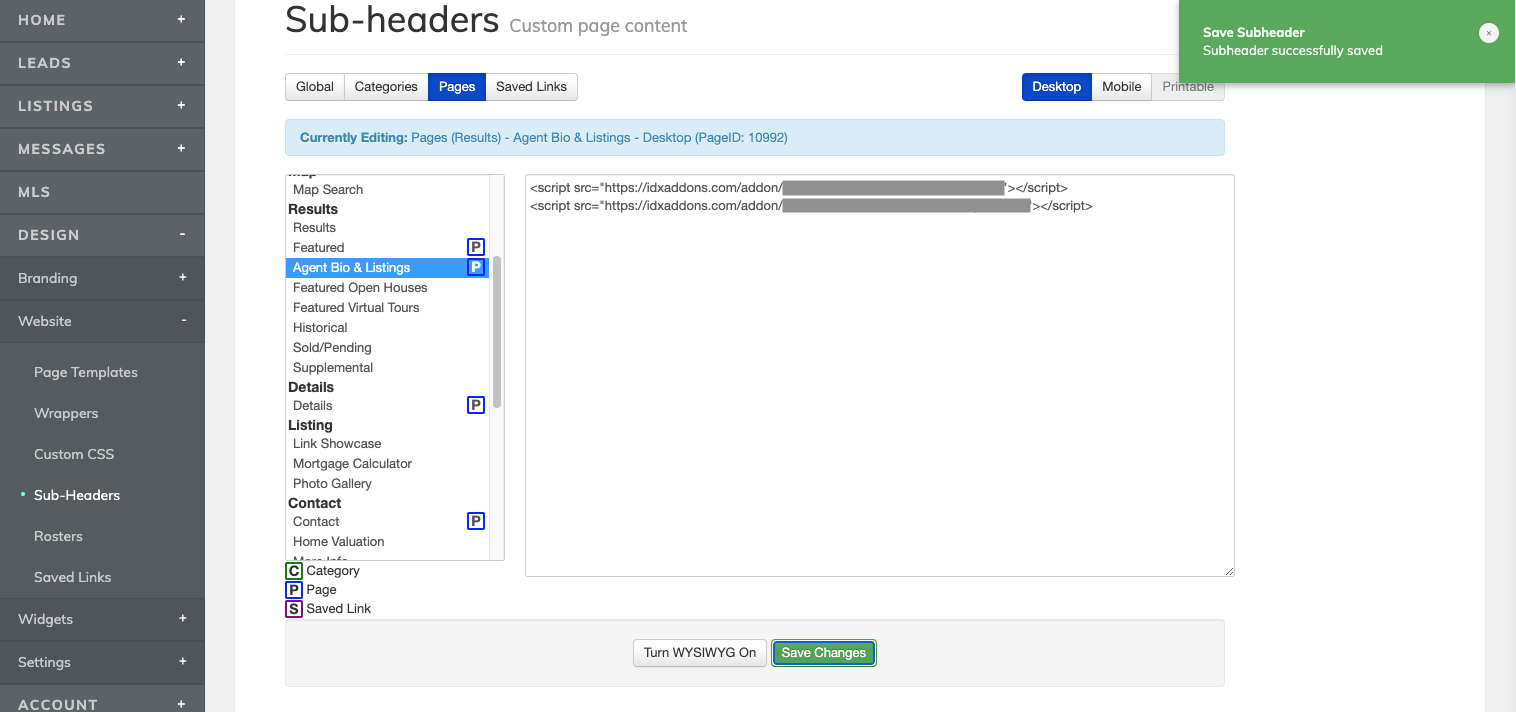Dismiss the Save Subheader notification
Screen dimensions: 1516x712
[1488, 33]
